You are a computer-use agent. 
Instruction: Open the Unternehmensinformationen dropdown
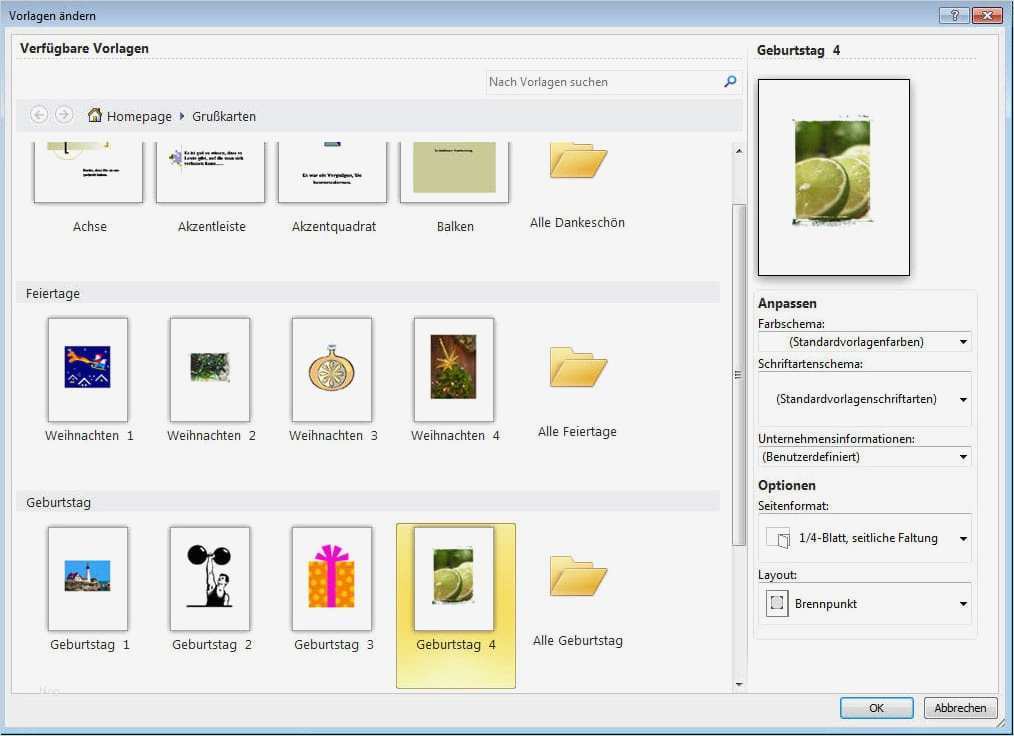pos(865,457)
